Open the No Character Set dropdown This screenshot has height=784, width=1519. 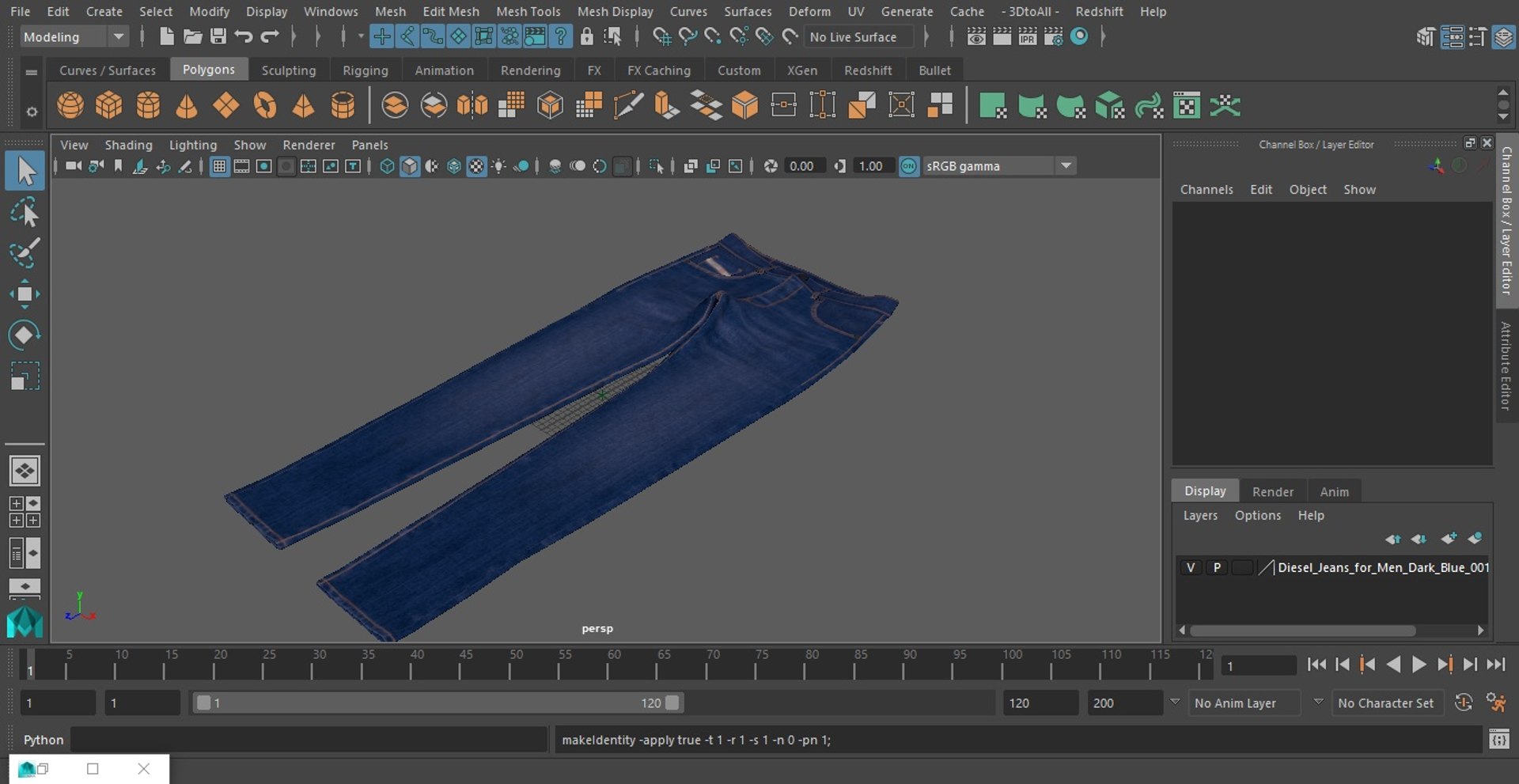pyautogui.click(x=1388, y=703)
